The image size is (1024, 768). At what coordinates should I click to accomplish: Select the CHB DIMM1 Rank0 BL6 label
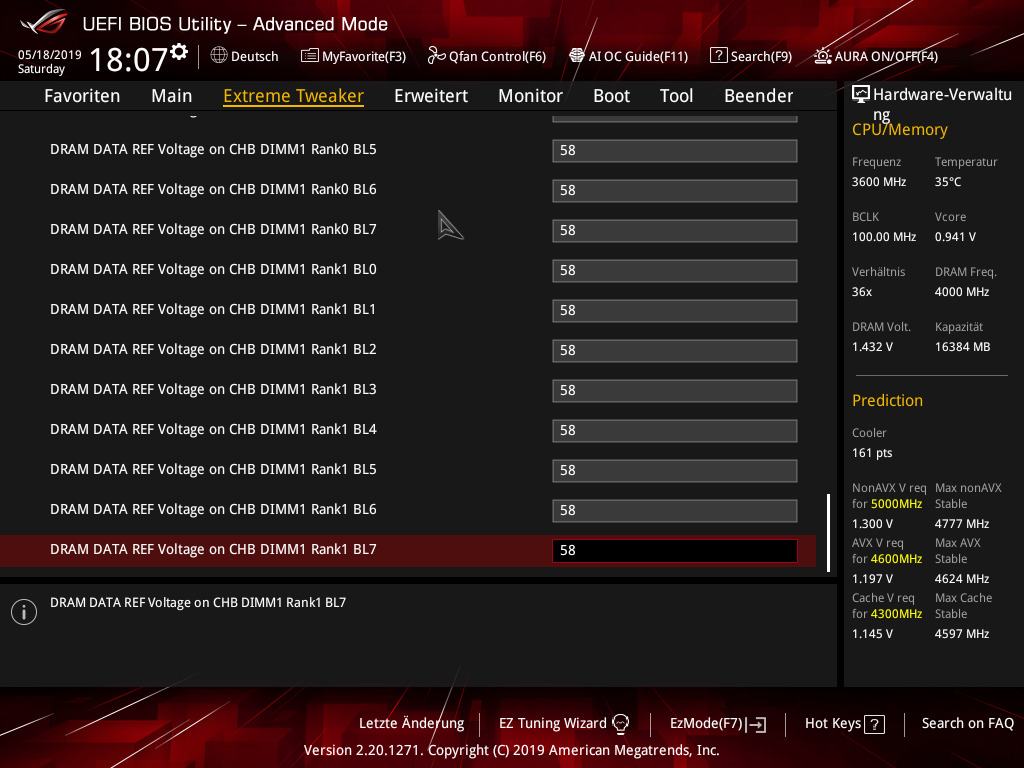coord(213,189)
